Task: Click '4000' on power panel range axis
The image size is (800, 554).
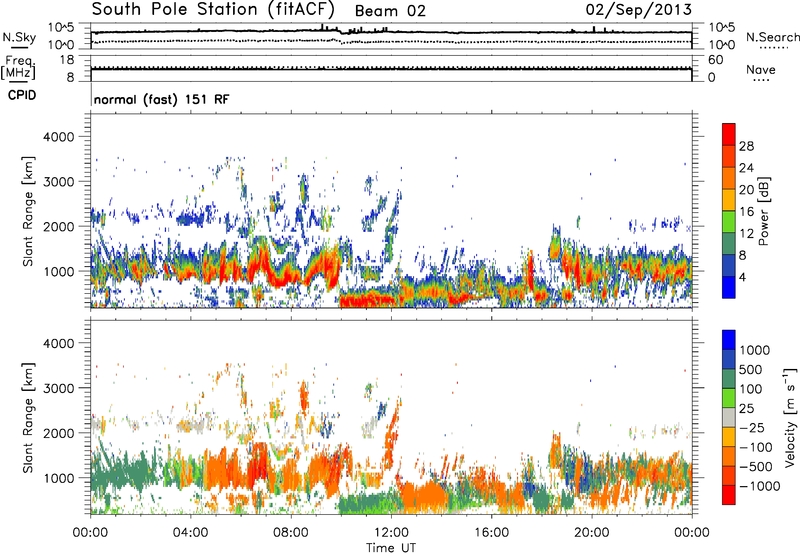Action: (58, 137)
